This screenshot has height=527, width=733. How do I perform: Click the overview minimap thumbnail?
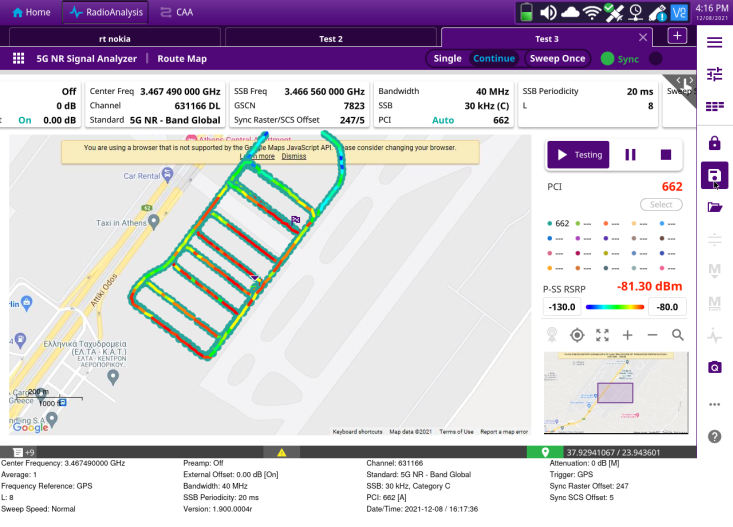click(x=616, y=393)
